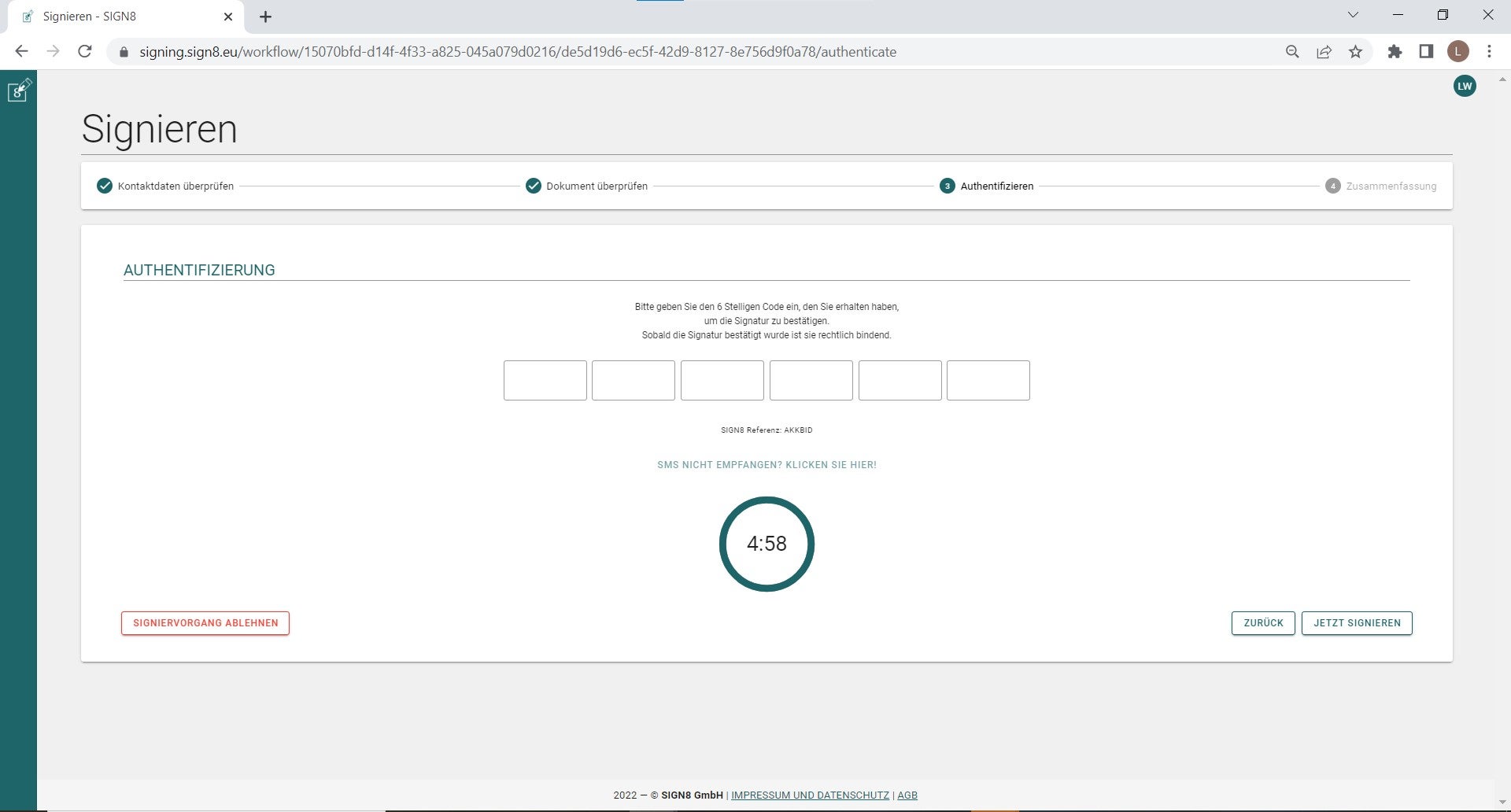This screenshot has width=1511, height=812.
Task: Open Chrome three-dot menu
Action: (x=1489, y=52)
